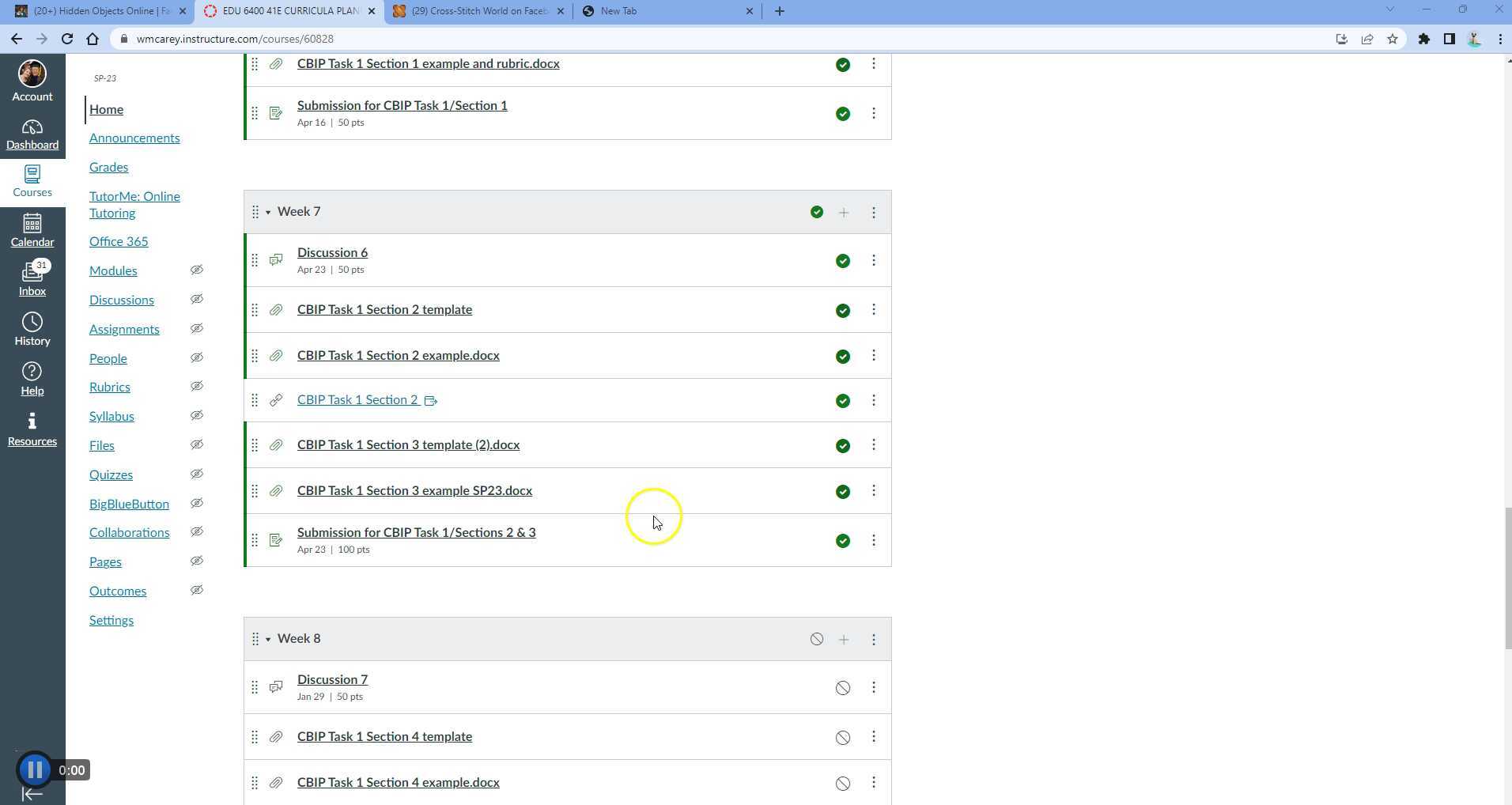Open options menu for Discussion 6

click(873, 260)
